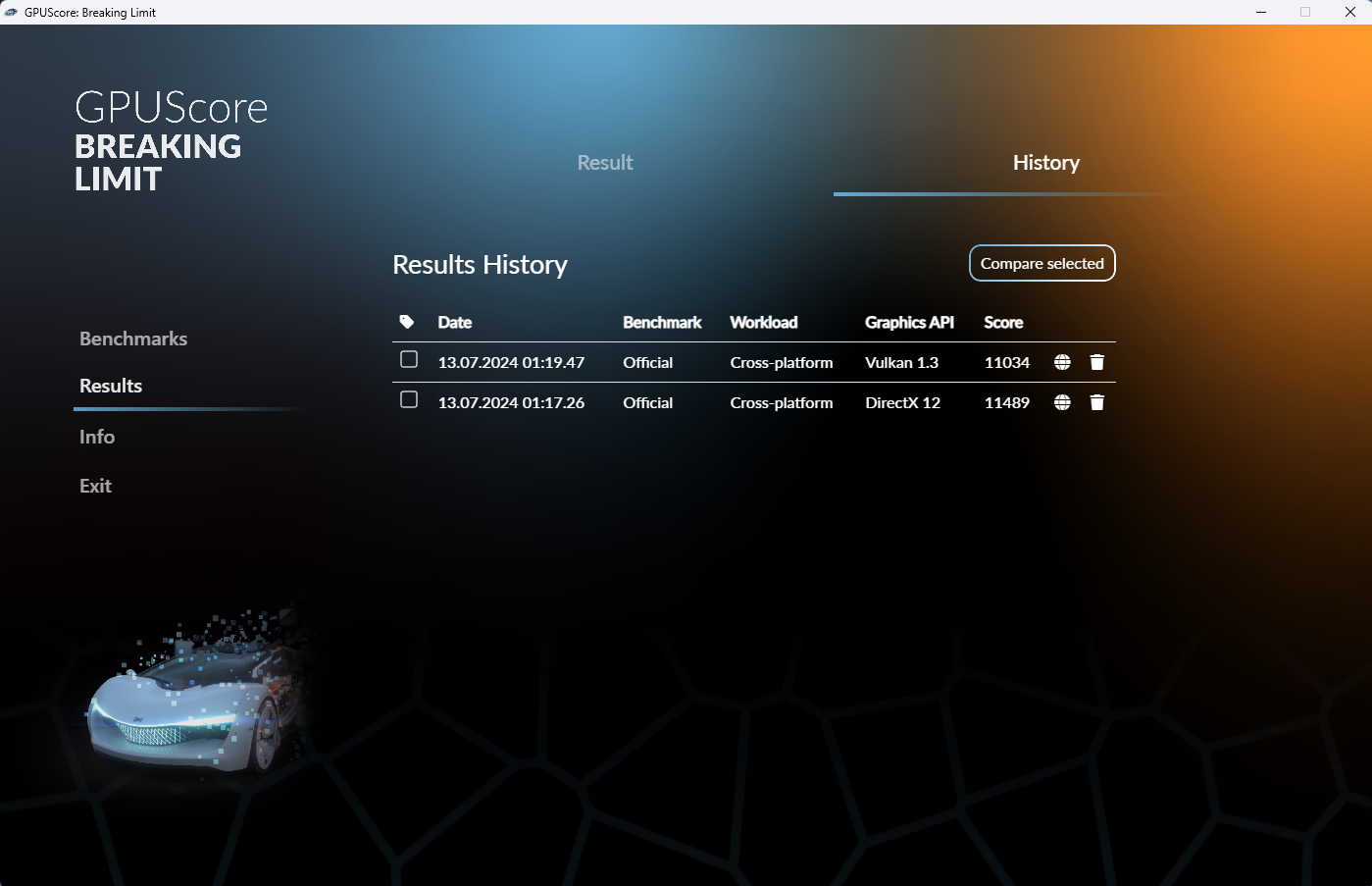Viewport: 1372px width, 886px height.
Task: Click the Vulkan 1.3 cell
Action: point(901,362)
